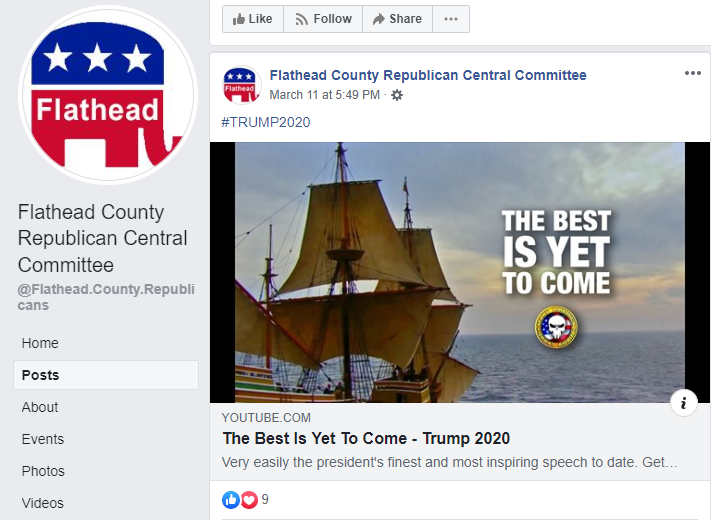Share this page
The width and height of the screenshot is (711, 520).
tap(397, 19)
